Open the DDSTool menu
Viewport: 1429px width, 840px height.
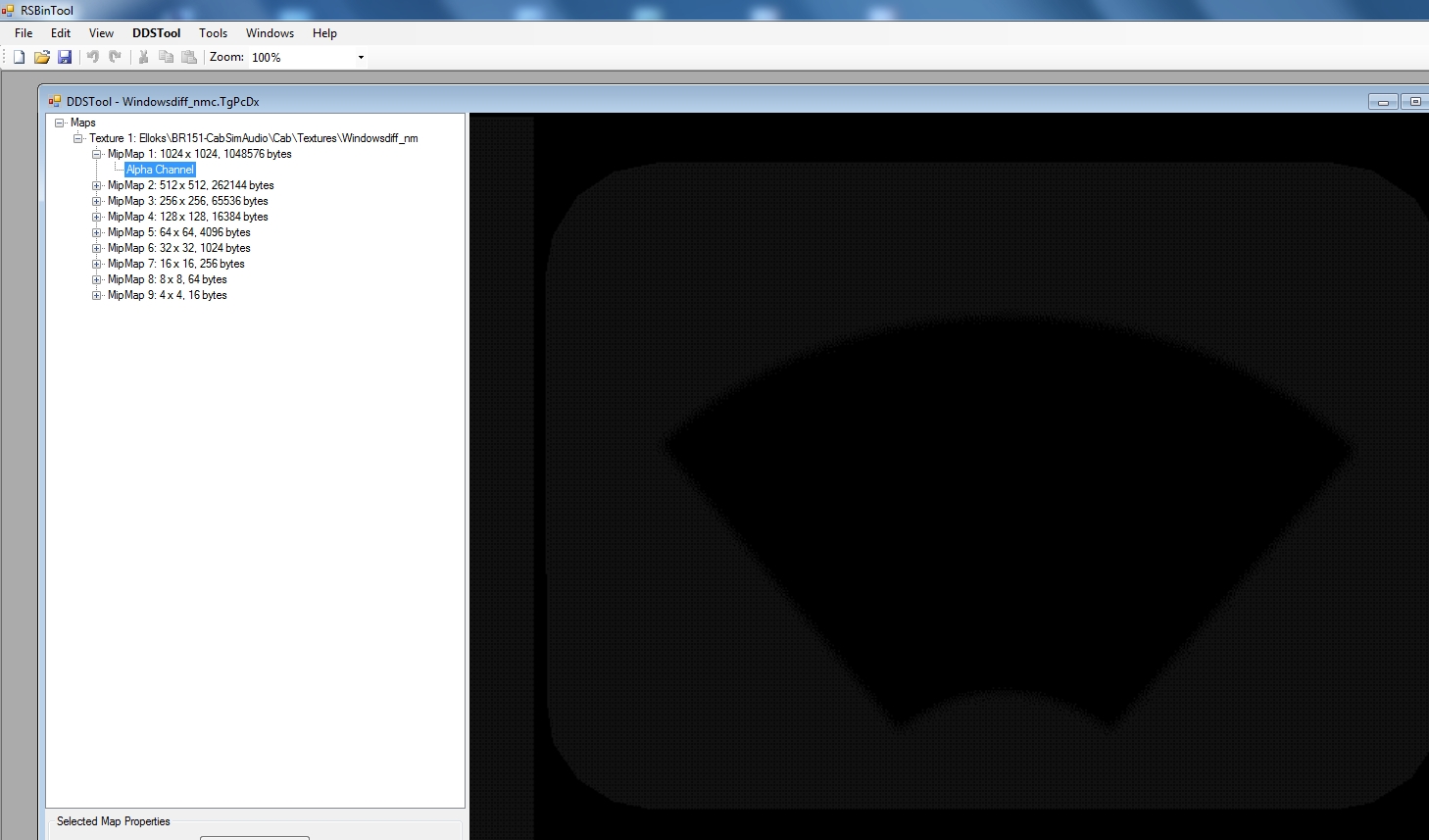point(157,33)
